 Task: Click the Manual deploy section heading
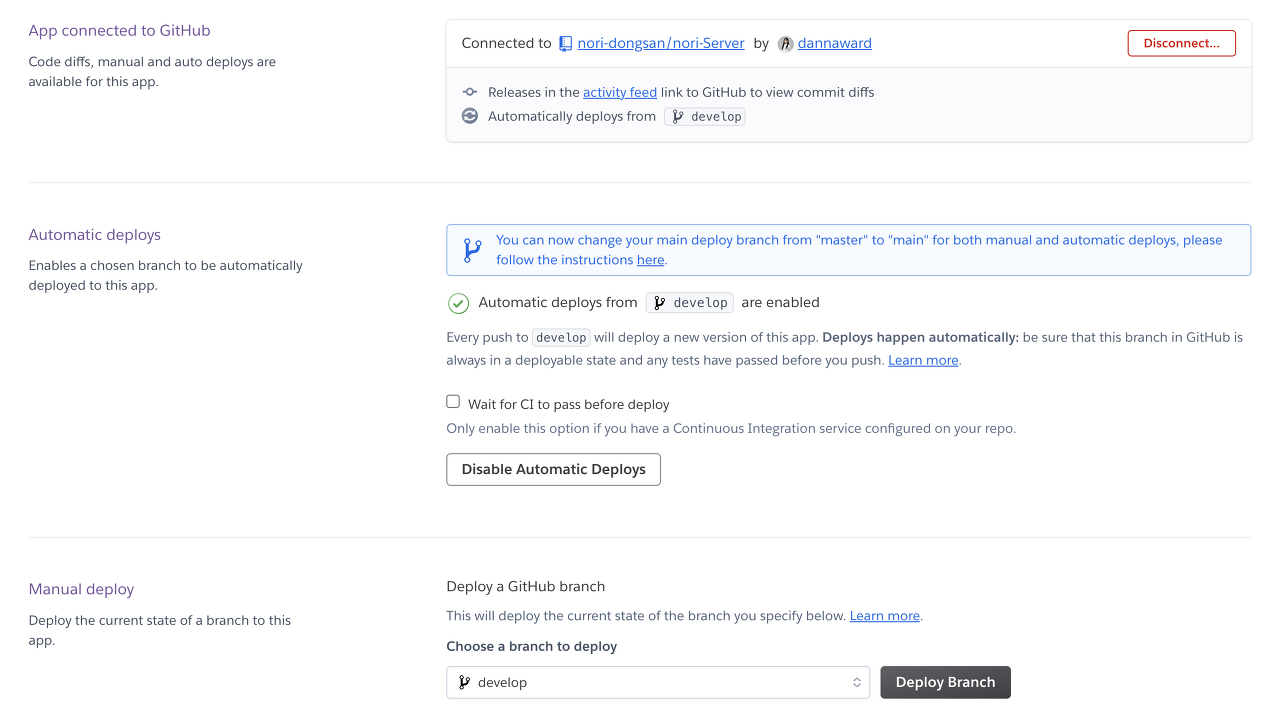[81, 590]
